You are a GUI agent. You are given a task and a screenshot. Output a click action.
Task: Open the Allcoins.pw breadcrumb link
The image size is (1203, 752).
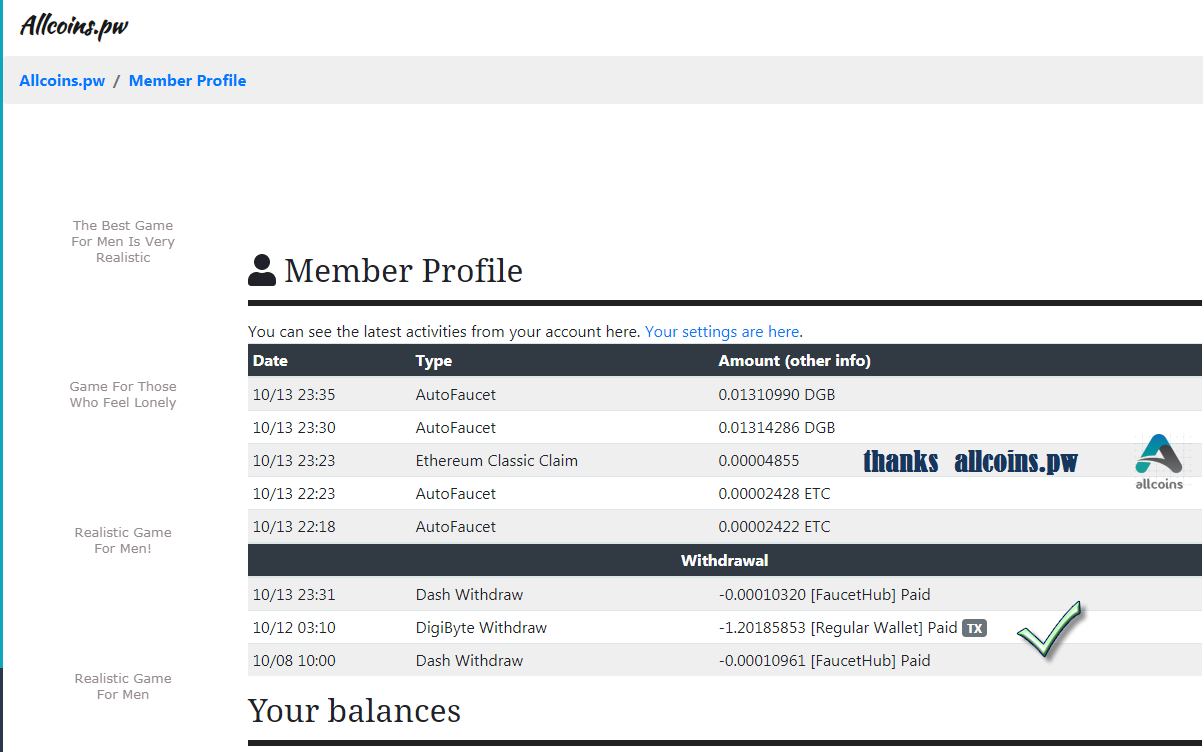pyautogui.click(x=62, y=81)
